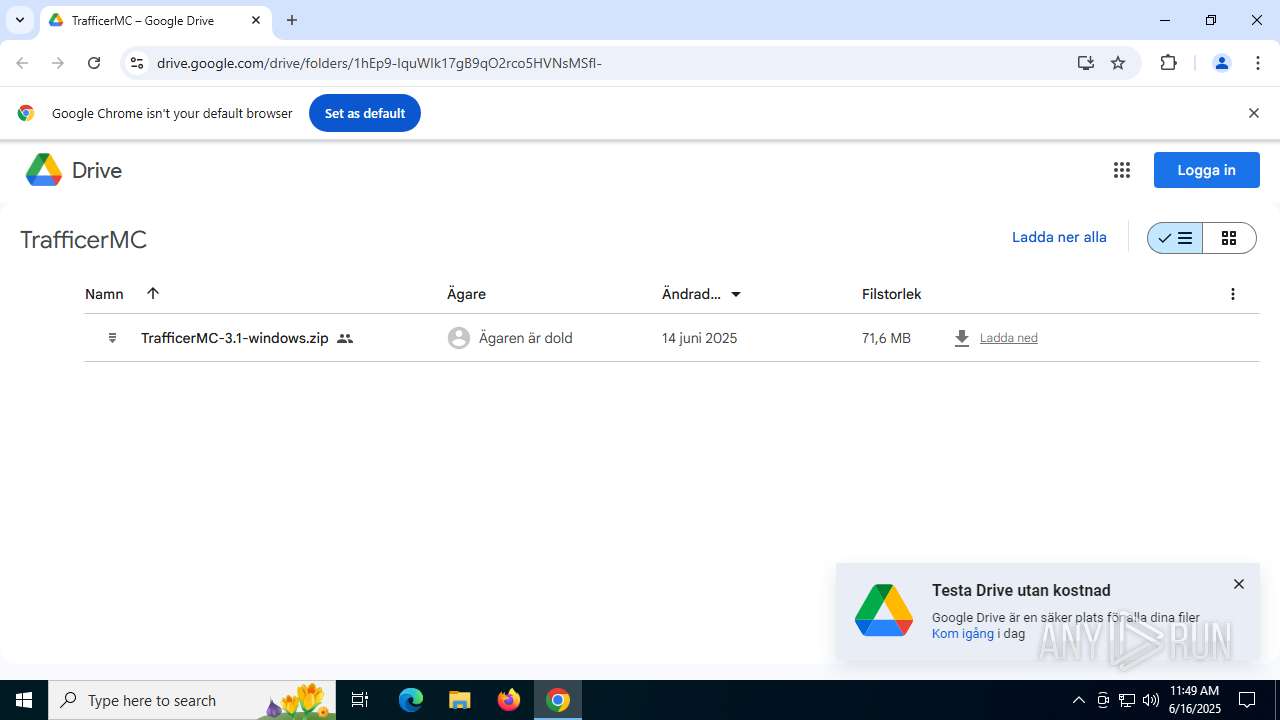The width and height of the screenshot is (1280, 720).
Task: Switch to grid layout view
Action: [x=1229, y=238]
